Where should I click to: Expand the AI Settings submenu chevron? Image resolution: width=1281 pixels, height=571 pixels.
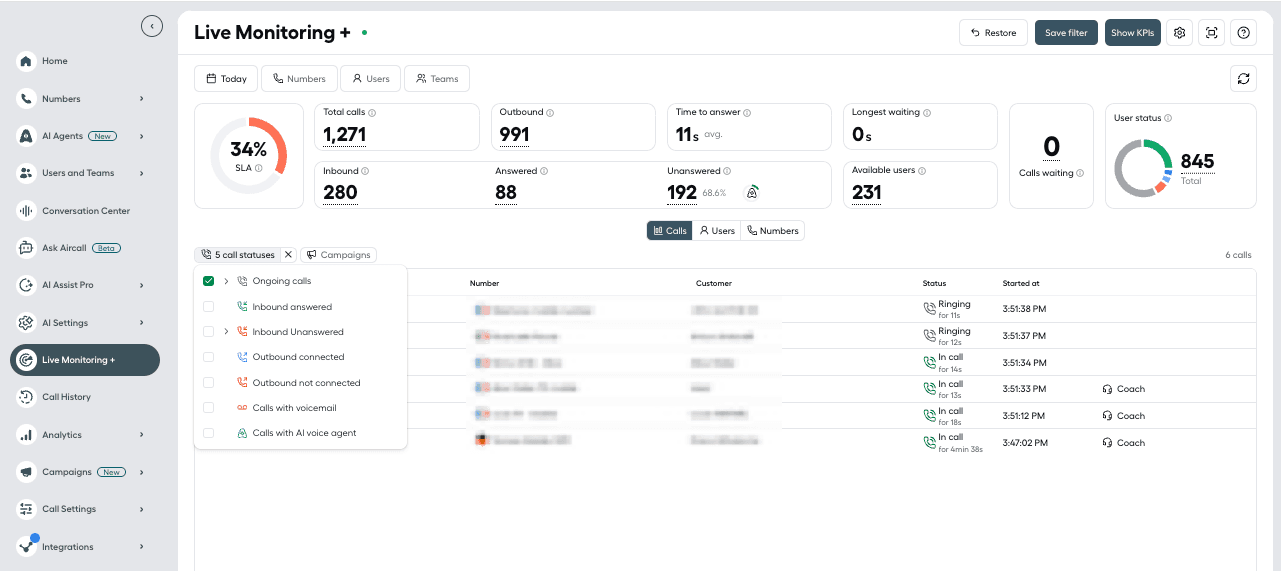tap(141, 323)
